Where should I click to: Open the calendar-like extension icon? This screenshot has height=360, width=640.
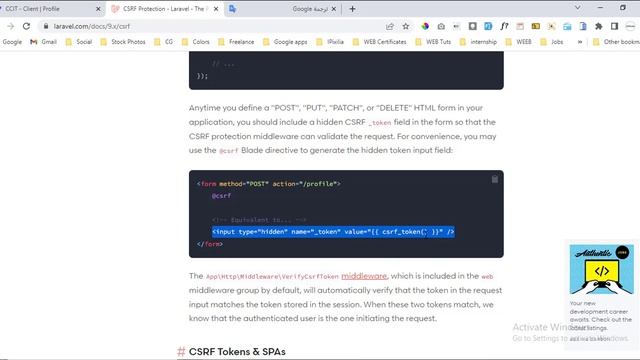[520, 26]
